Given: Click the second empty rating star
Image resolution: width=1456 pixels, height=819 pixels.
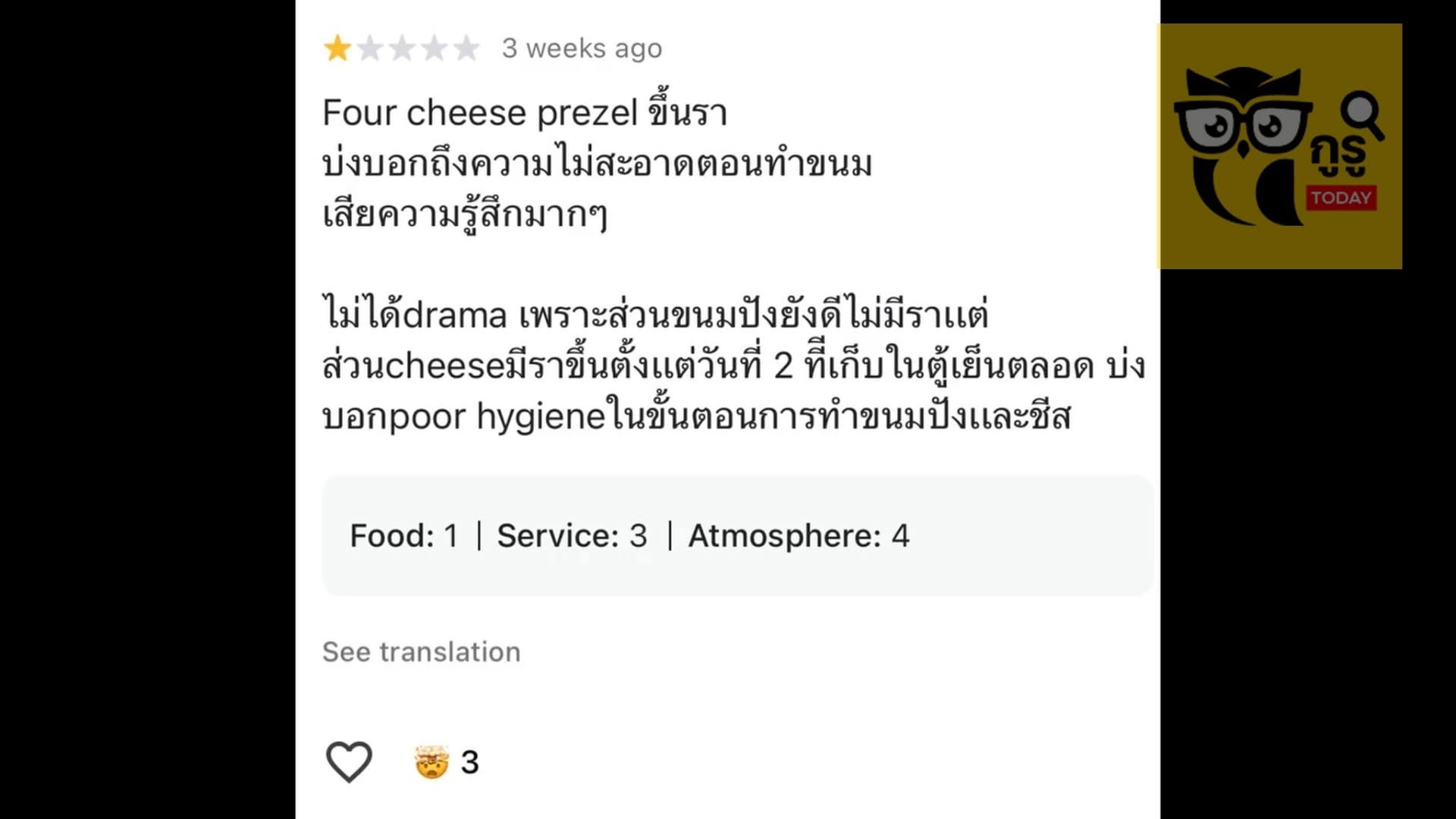Looking at the screenshot, I should click(369, 49).
